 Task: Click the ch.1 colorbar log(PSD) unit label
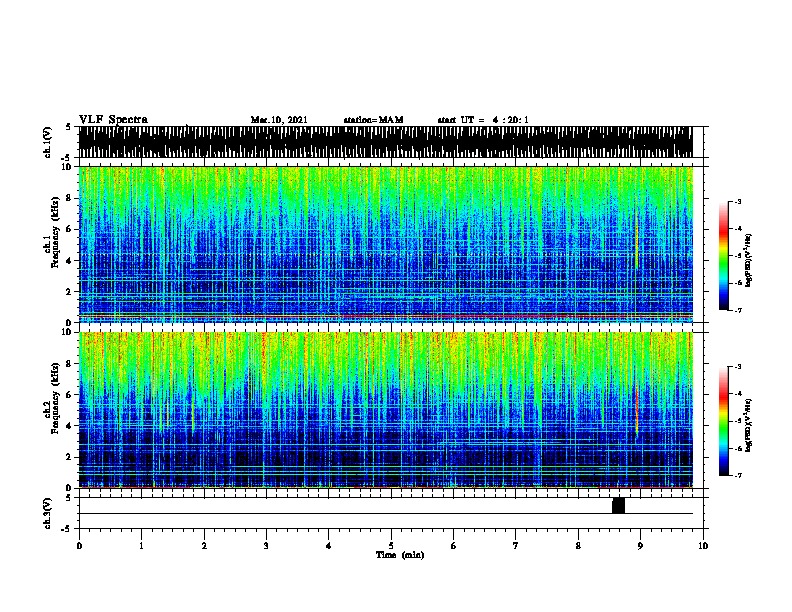[x=749, y=260]
